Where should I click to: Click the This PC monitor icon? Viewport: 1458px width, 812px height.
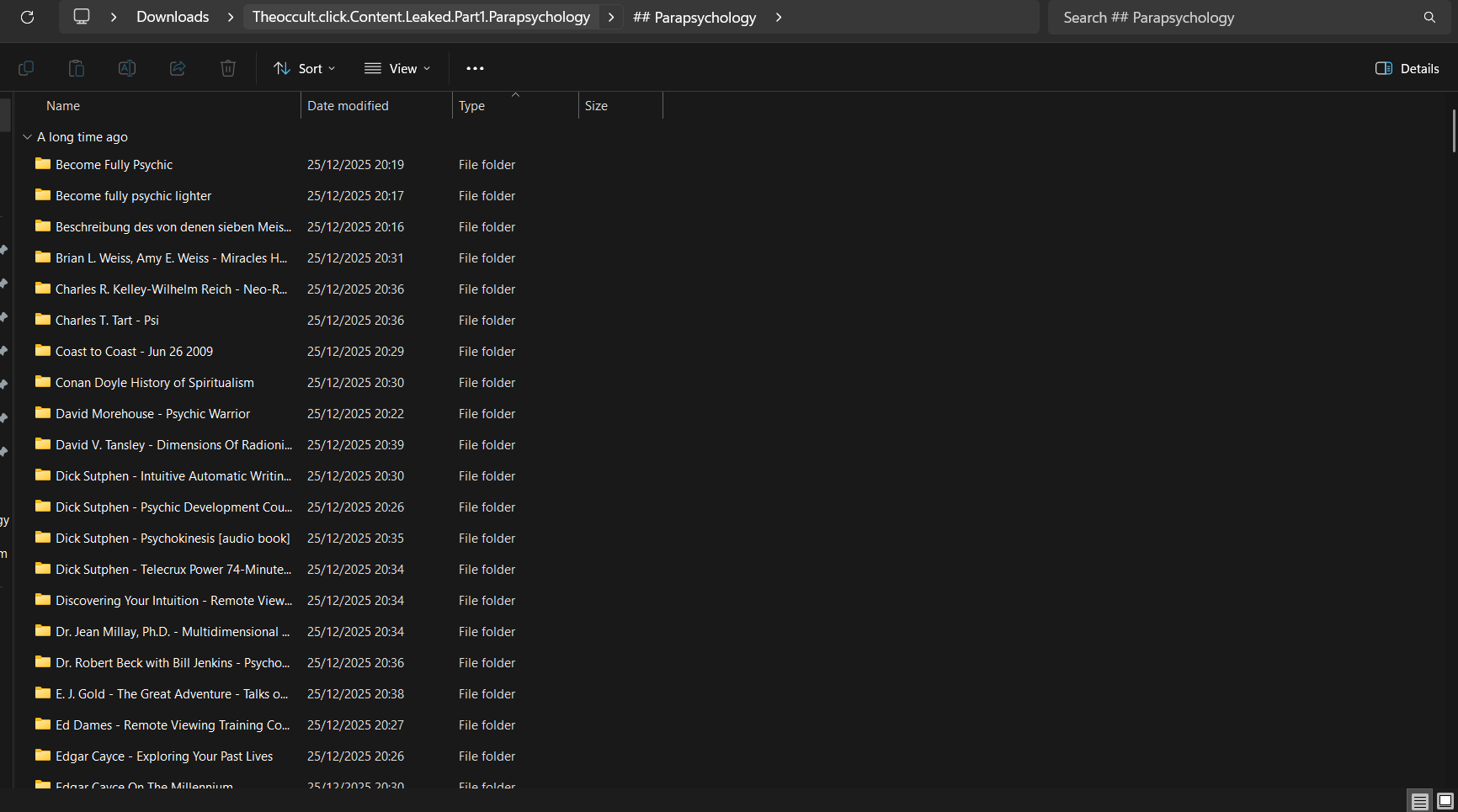tap(82, 17)
